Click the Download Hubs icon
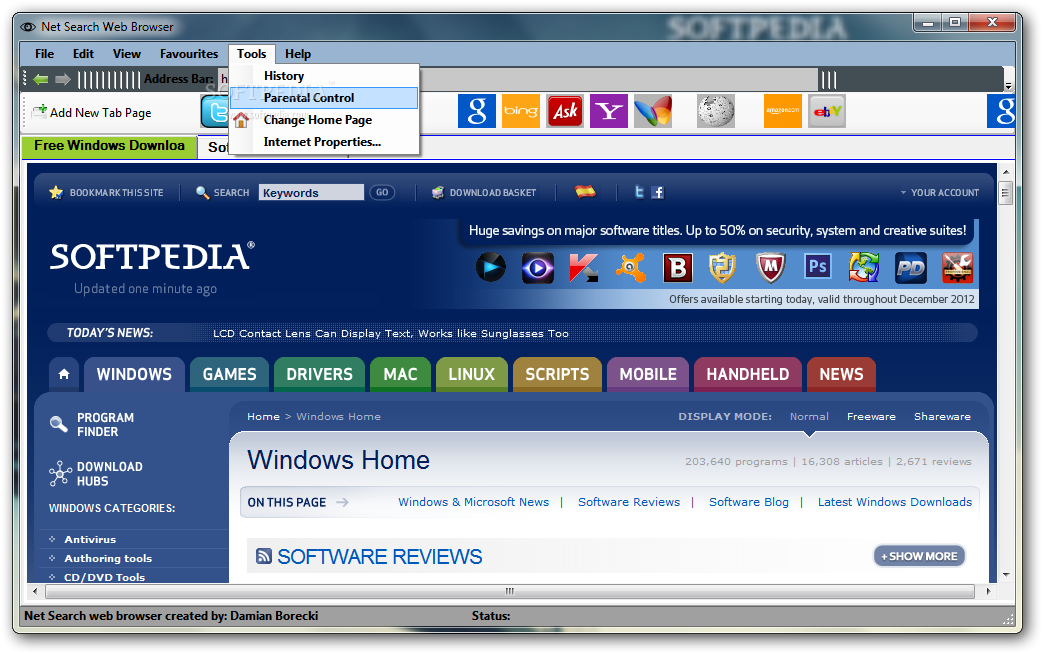1043x654 pixels. pyautogui.click(x=60, y=474)
